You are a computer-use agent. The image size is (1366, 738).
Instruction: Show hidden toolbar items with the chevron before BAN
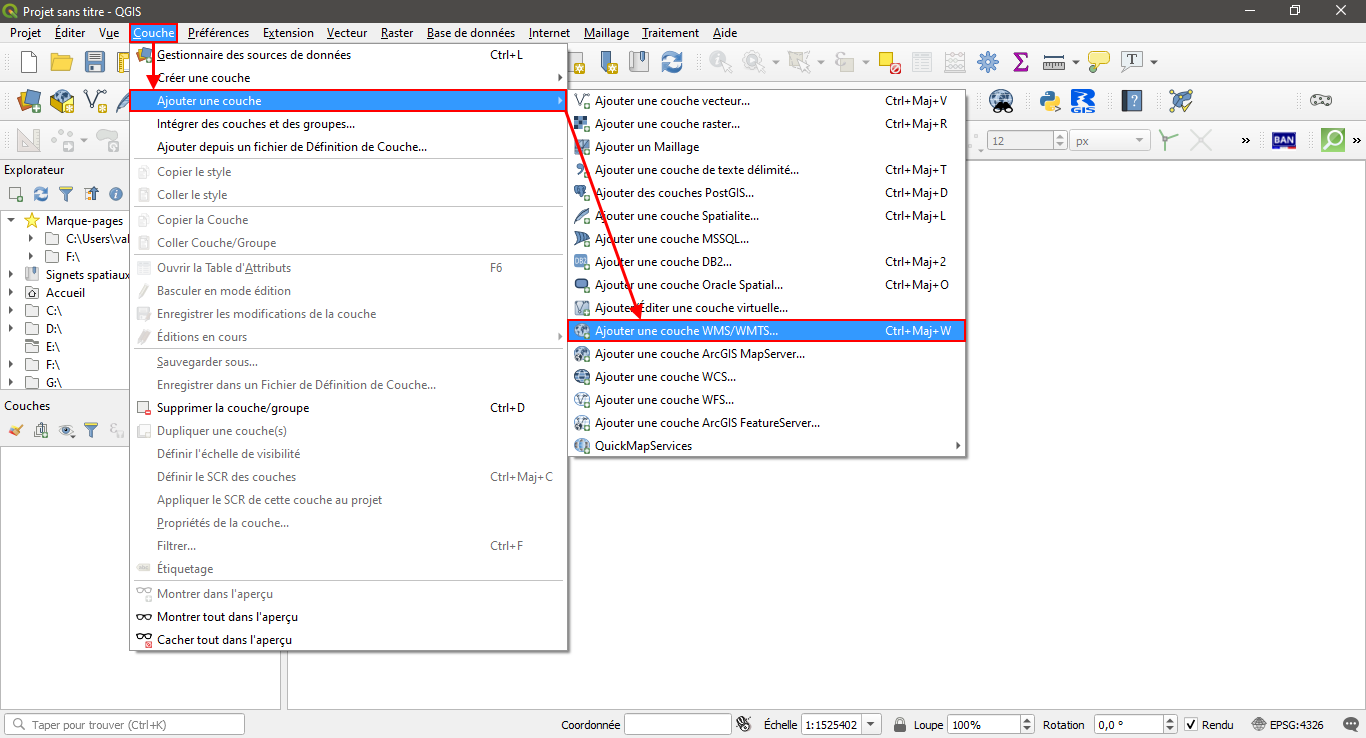(x=1246, y=141)
